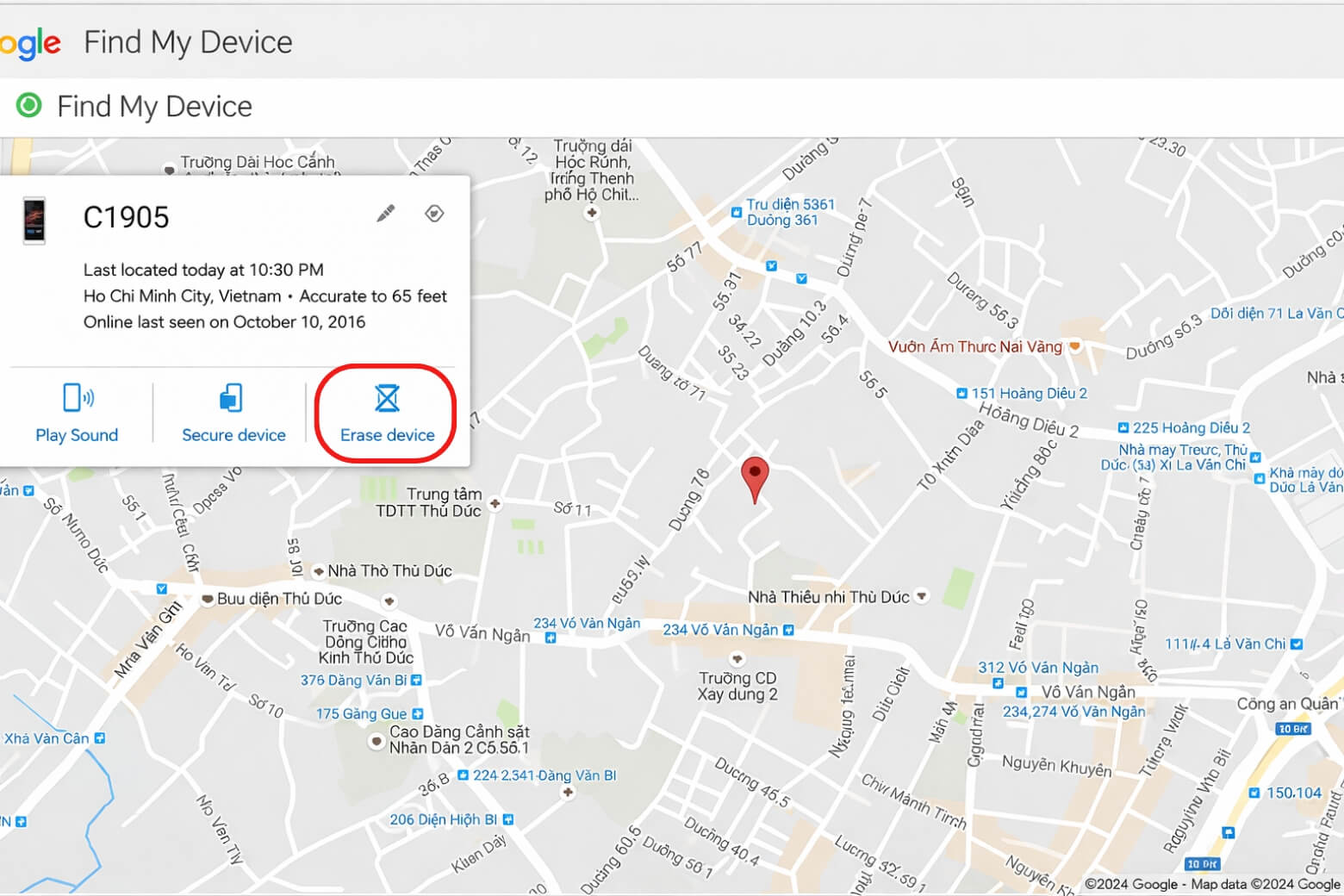1344x896 pixels.
Task: Click the 151 Hoang Dieu 2 blue marker
Action: click(x=961, y=392)
